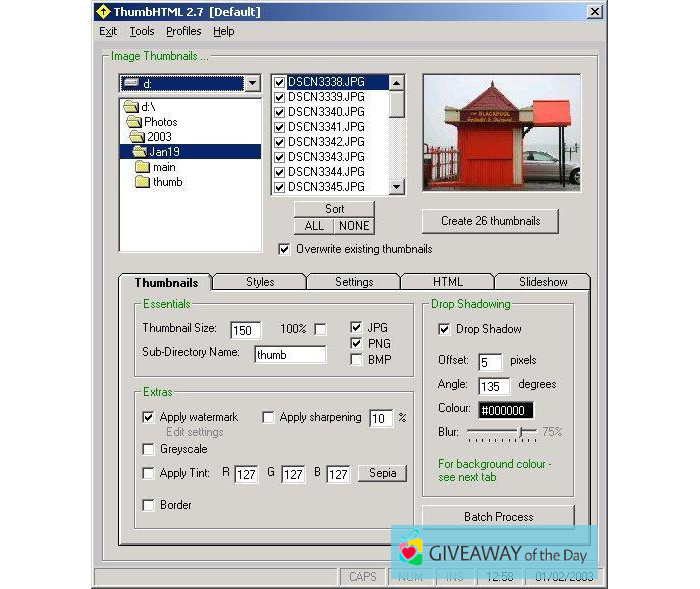Click Create 26 thumbnails button
This screenshot has height=589, width=700.
[489, 221]
